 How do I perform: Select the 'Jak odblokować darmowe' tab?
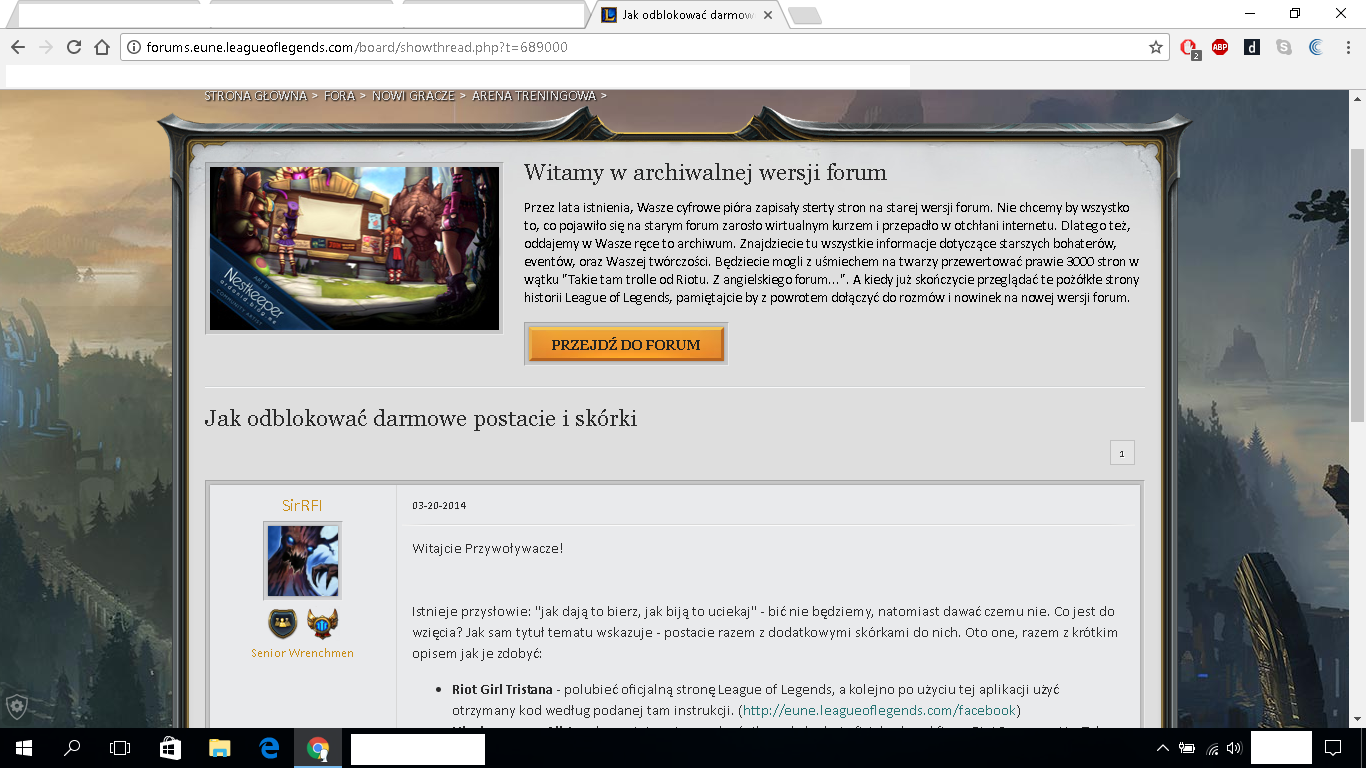click(x=686, y=16)
